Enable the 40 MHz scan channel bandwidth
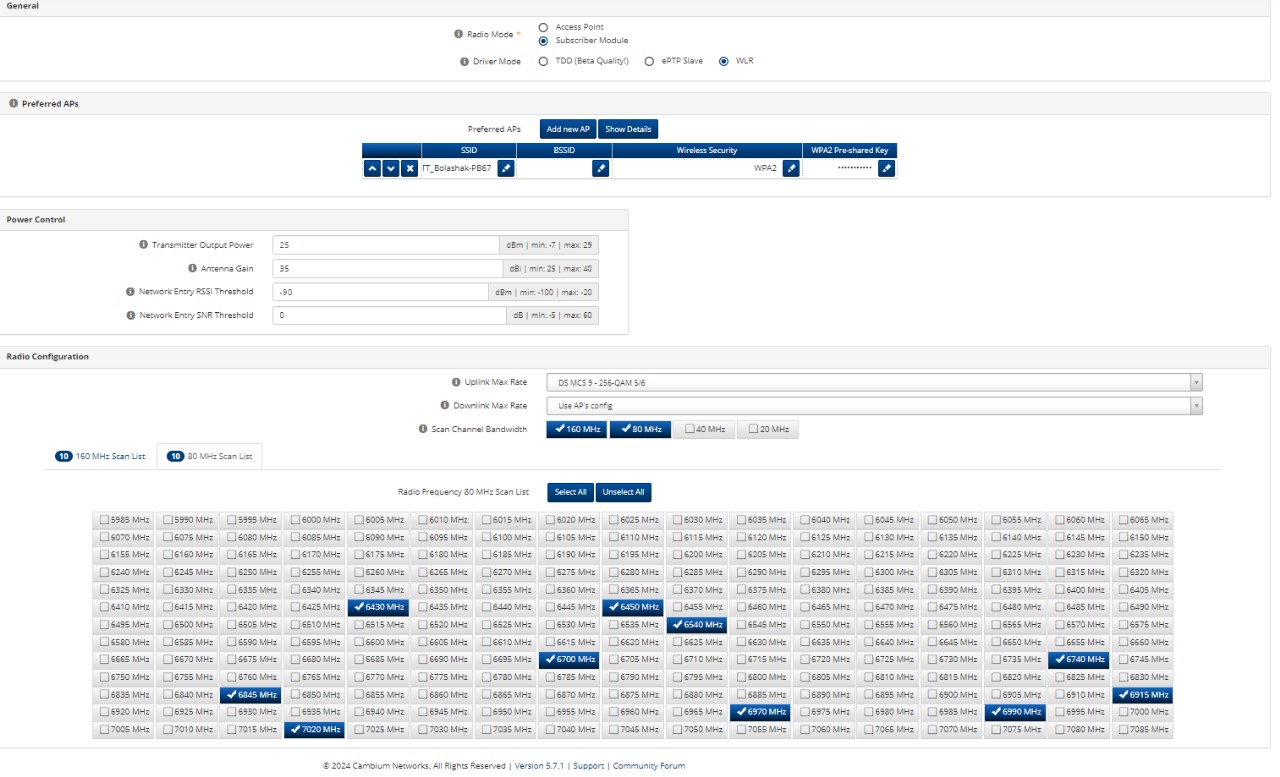The image size is (1280, 777). [x=704, y=430]
